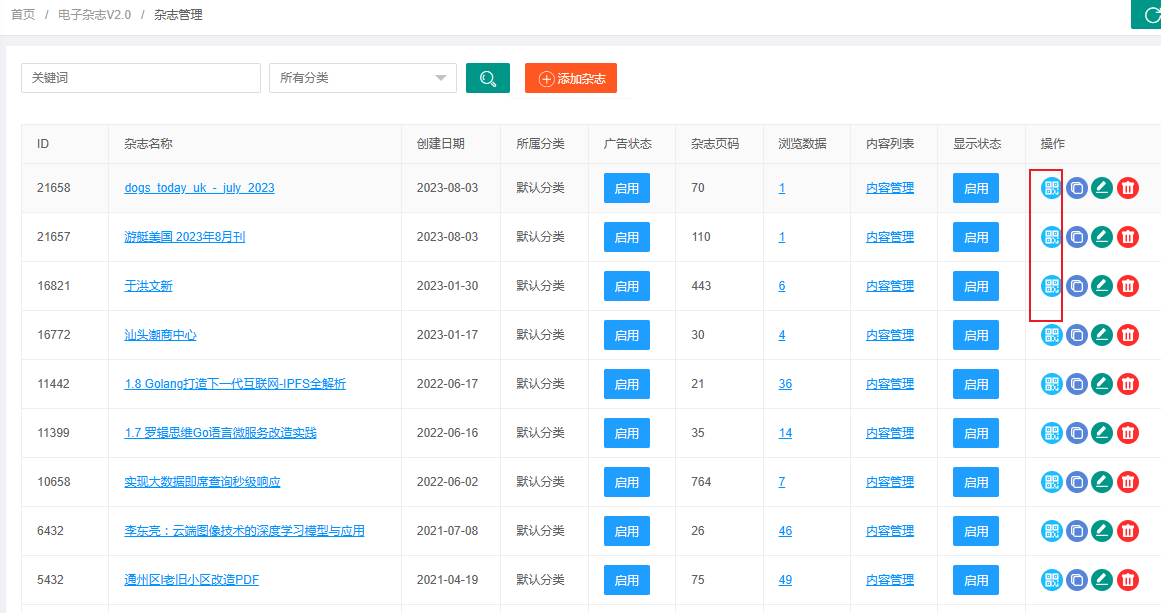Edit the 于洪文新 magazine entry
This screenshot has height=613, width=1161.
(x=1101, y=286)
